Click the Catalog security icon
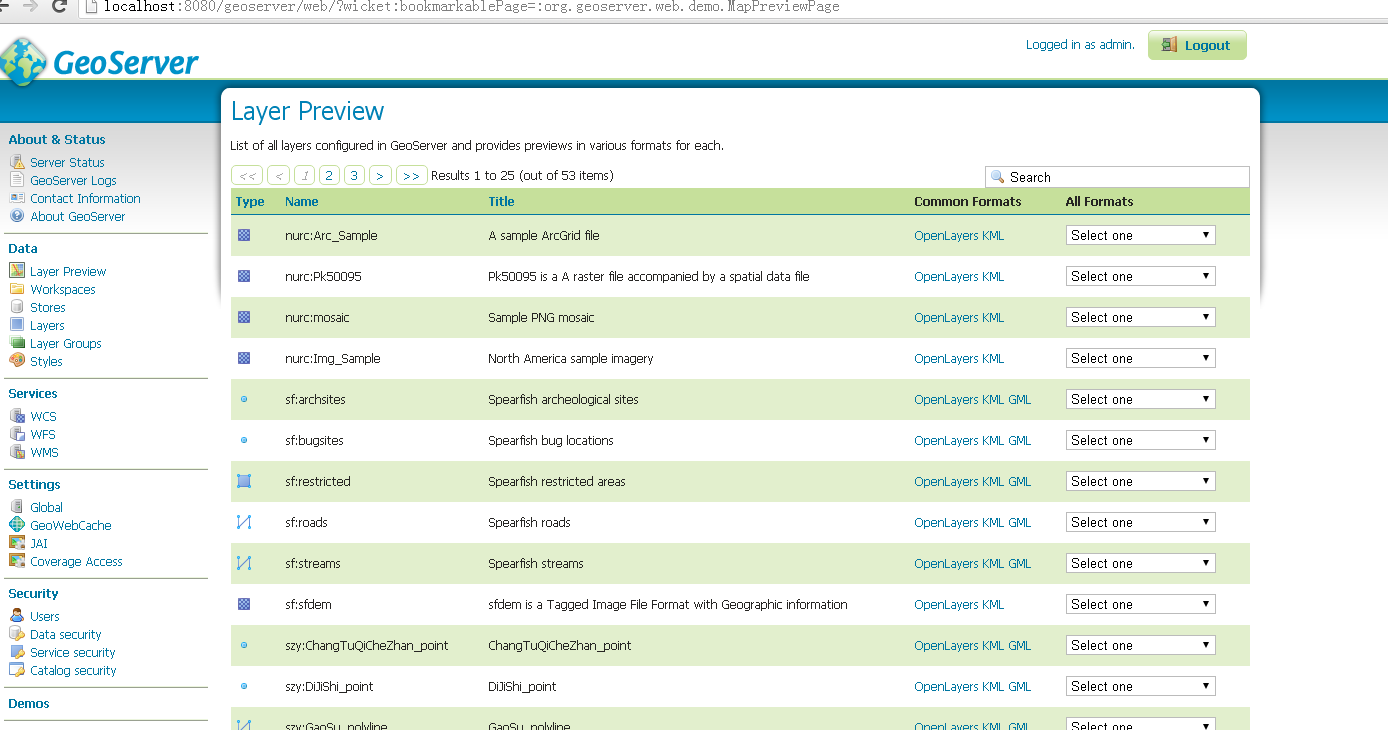The height and width of the screenshot is (730, 1388). (x=17, y=670)
